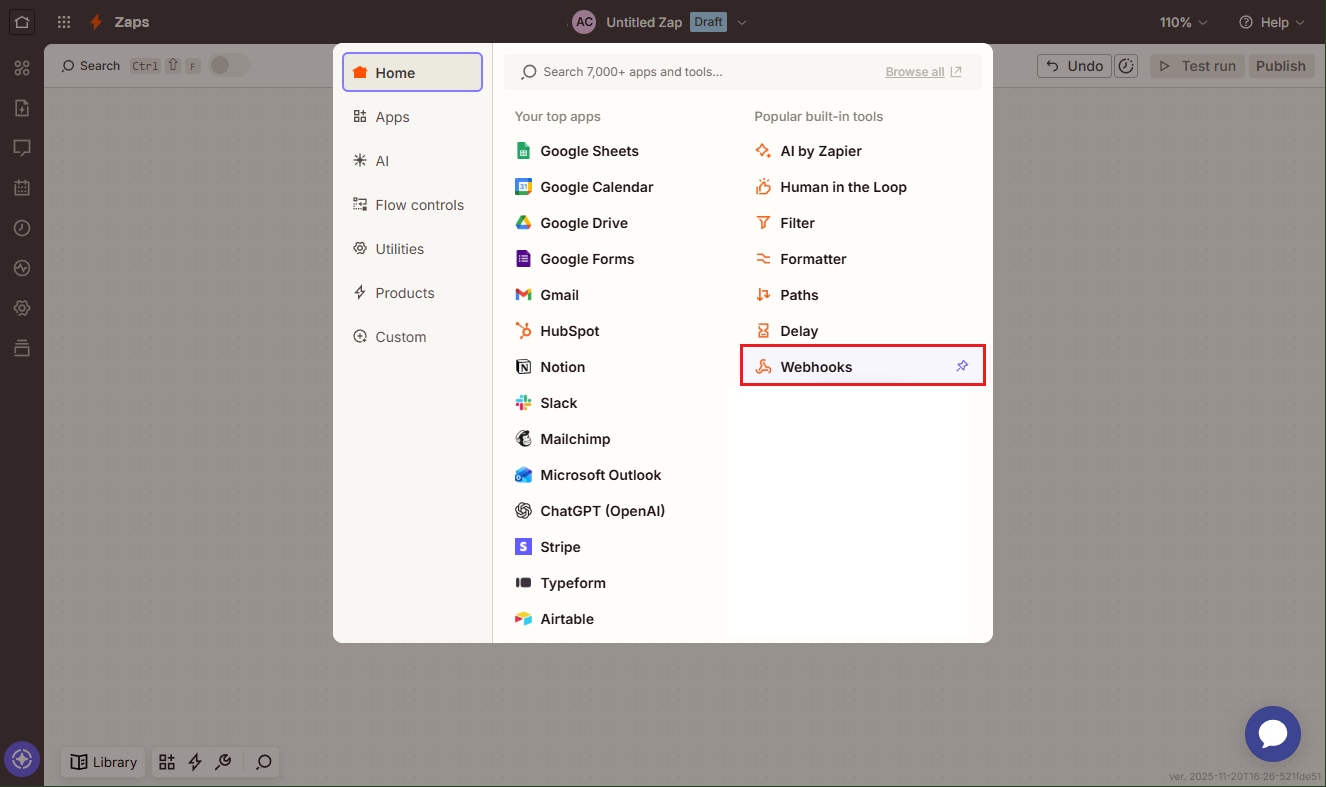
Task: Click the Publish button
Action: (1281, 66)
